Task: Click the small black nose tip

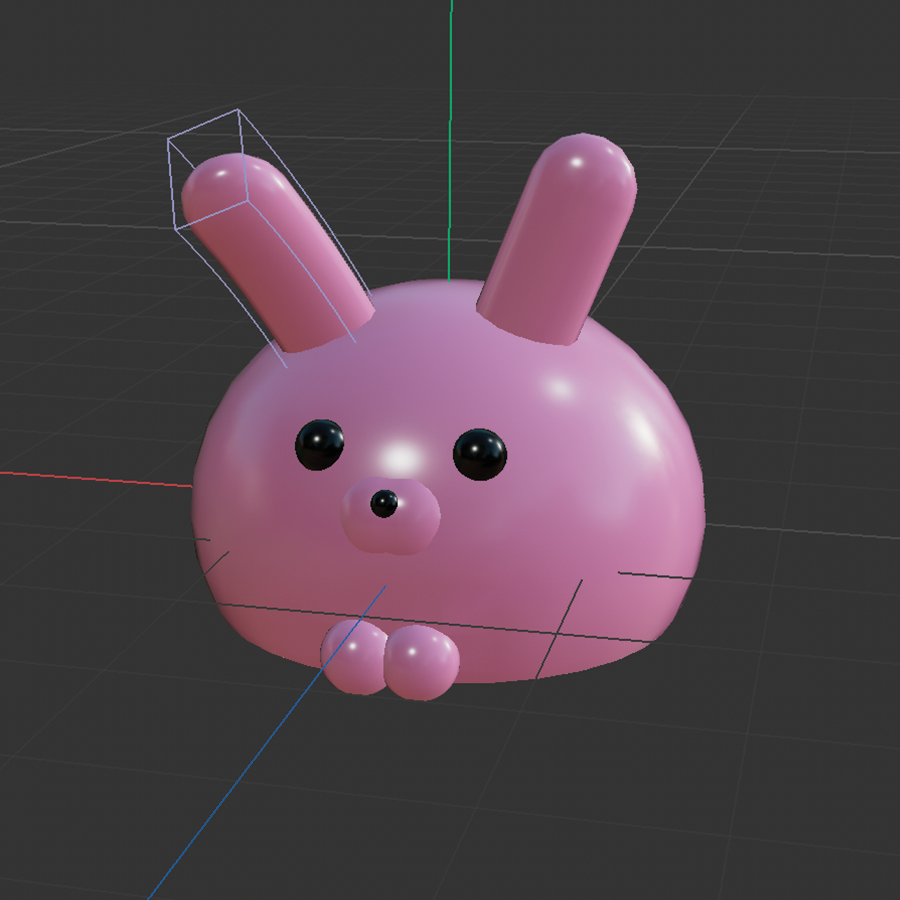Action: tap(383, 503)
